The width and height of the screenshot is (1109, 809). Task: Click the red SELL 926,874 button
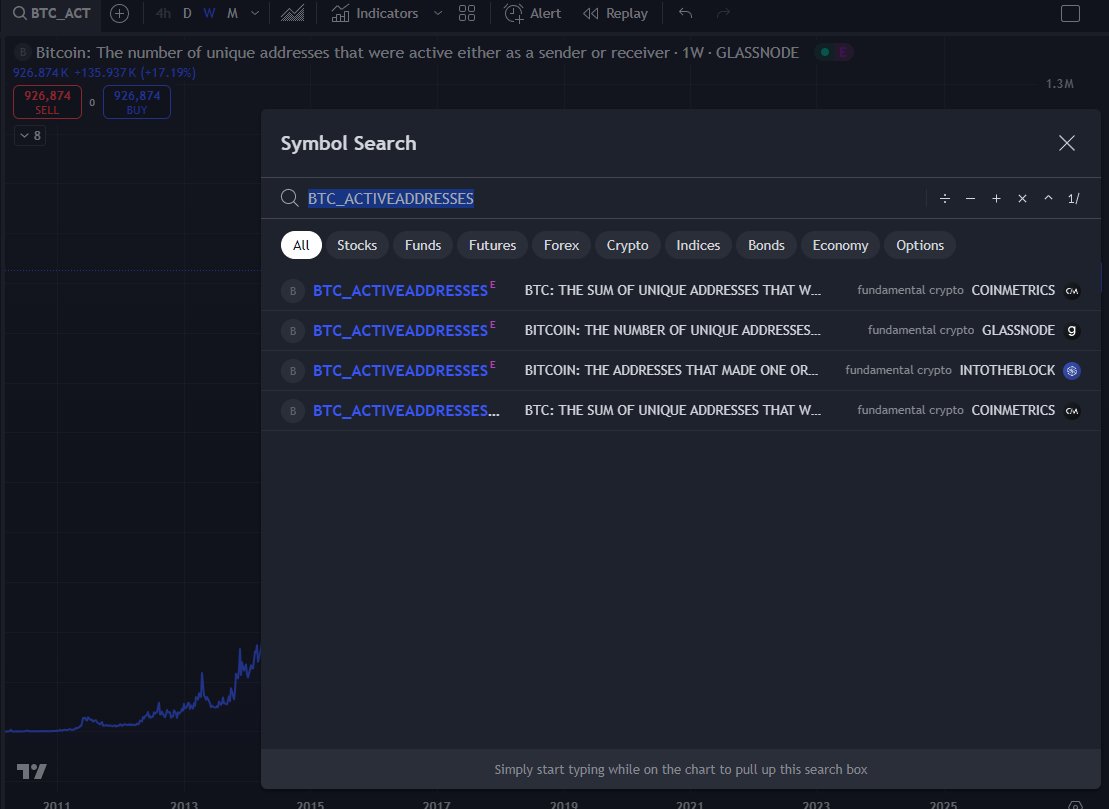pyautogui.click(x=47, y=102)
